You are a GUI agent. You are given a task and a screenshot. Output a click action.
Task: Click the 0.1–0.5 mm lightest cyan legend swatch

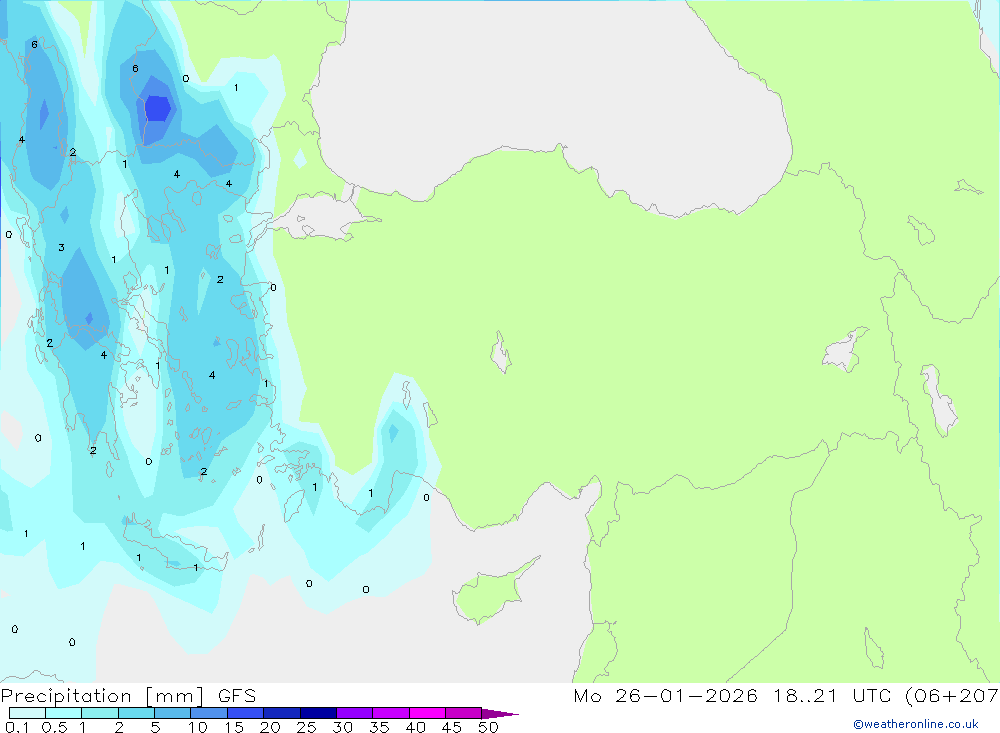(x=27, y=713)
